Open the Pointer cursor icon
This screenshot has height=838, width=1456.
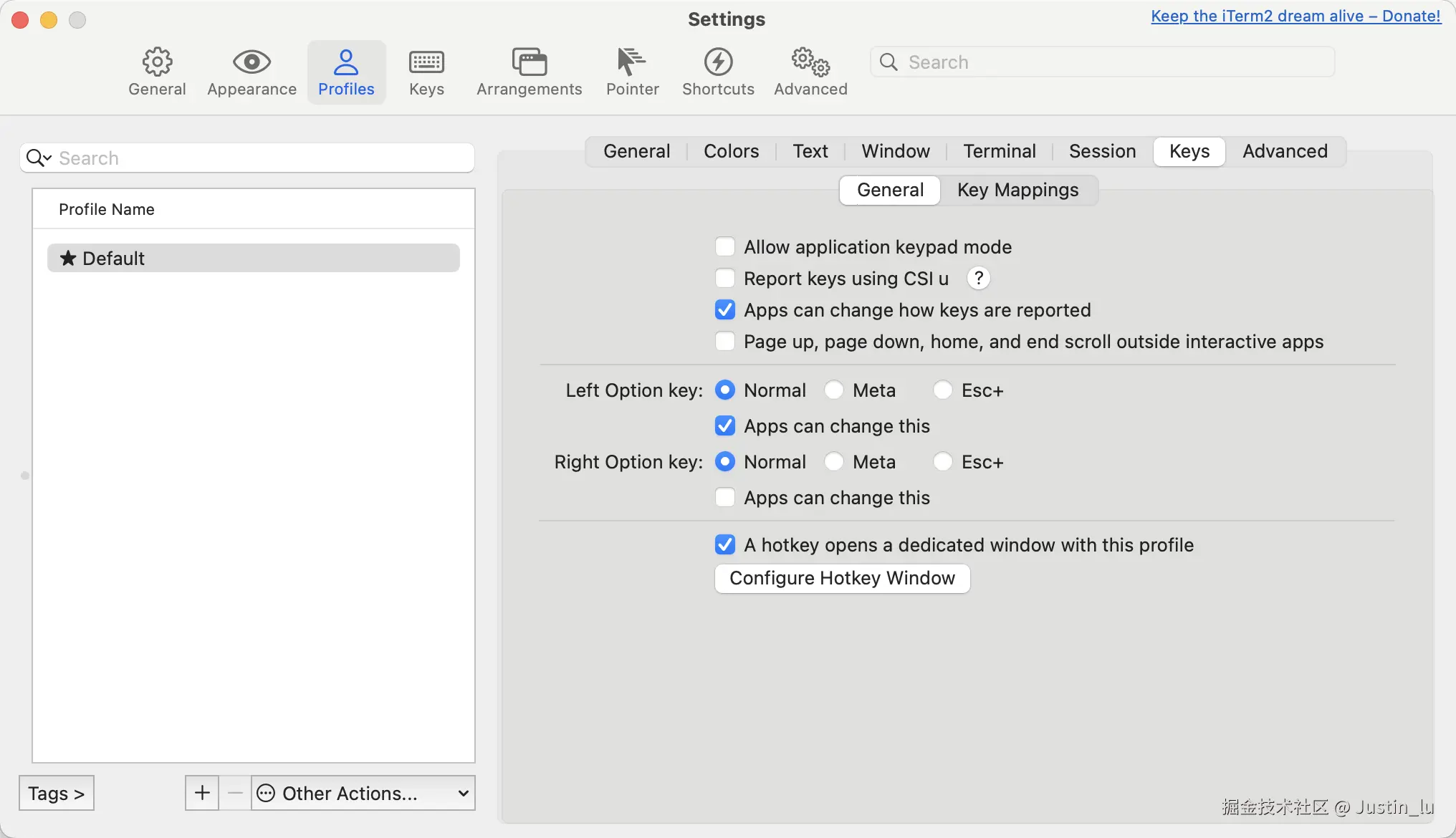click(x=631, y=62)
